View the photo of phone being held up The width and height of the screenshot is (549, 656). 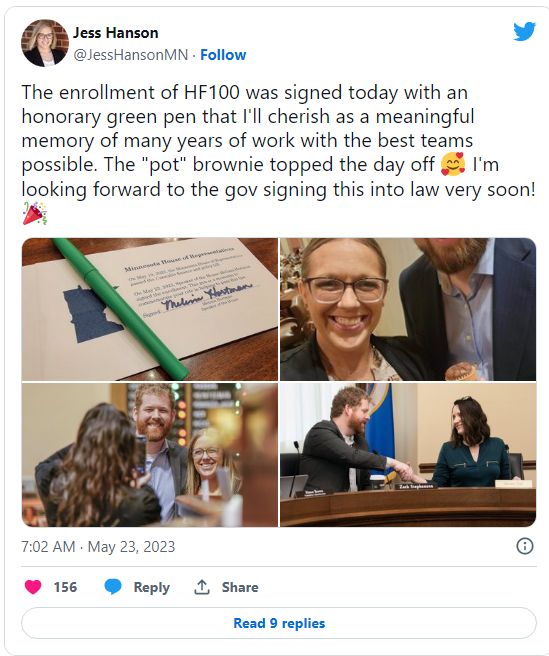point(150,455)
